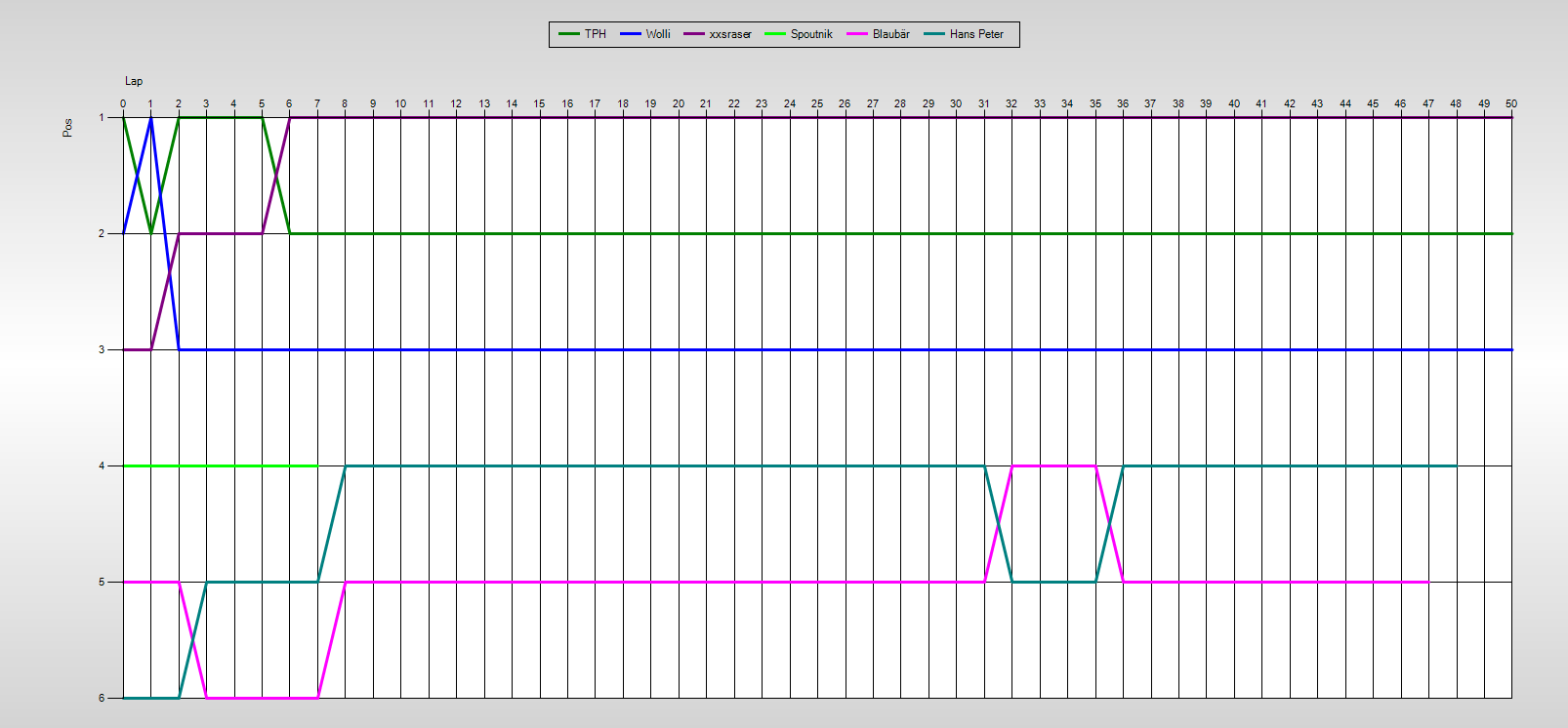Viewport: 1568px width, 728px height.
Task: Click position label 1 on the Pos axis
Action: (102, 117)
